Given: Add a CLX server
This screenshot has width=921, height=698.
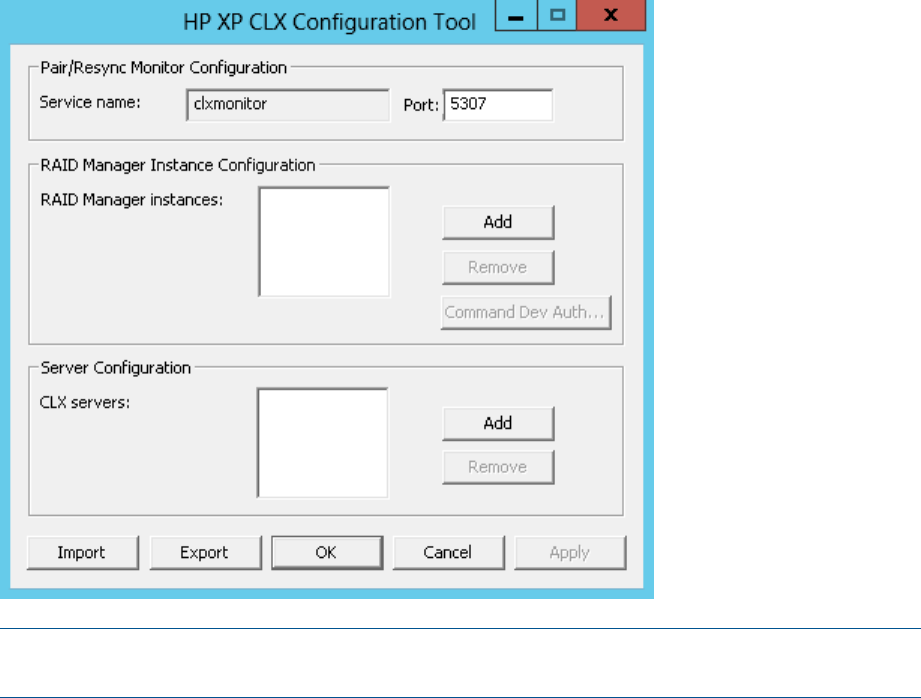Looking at the screenshot, I should (x=498, y=423).
